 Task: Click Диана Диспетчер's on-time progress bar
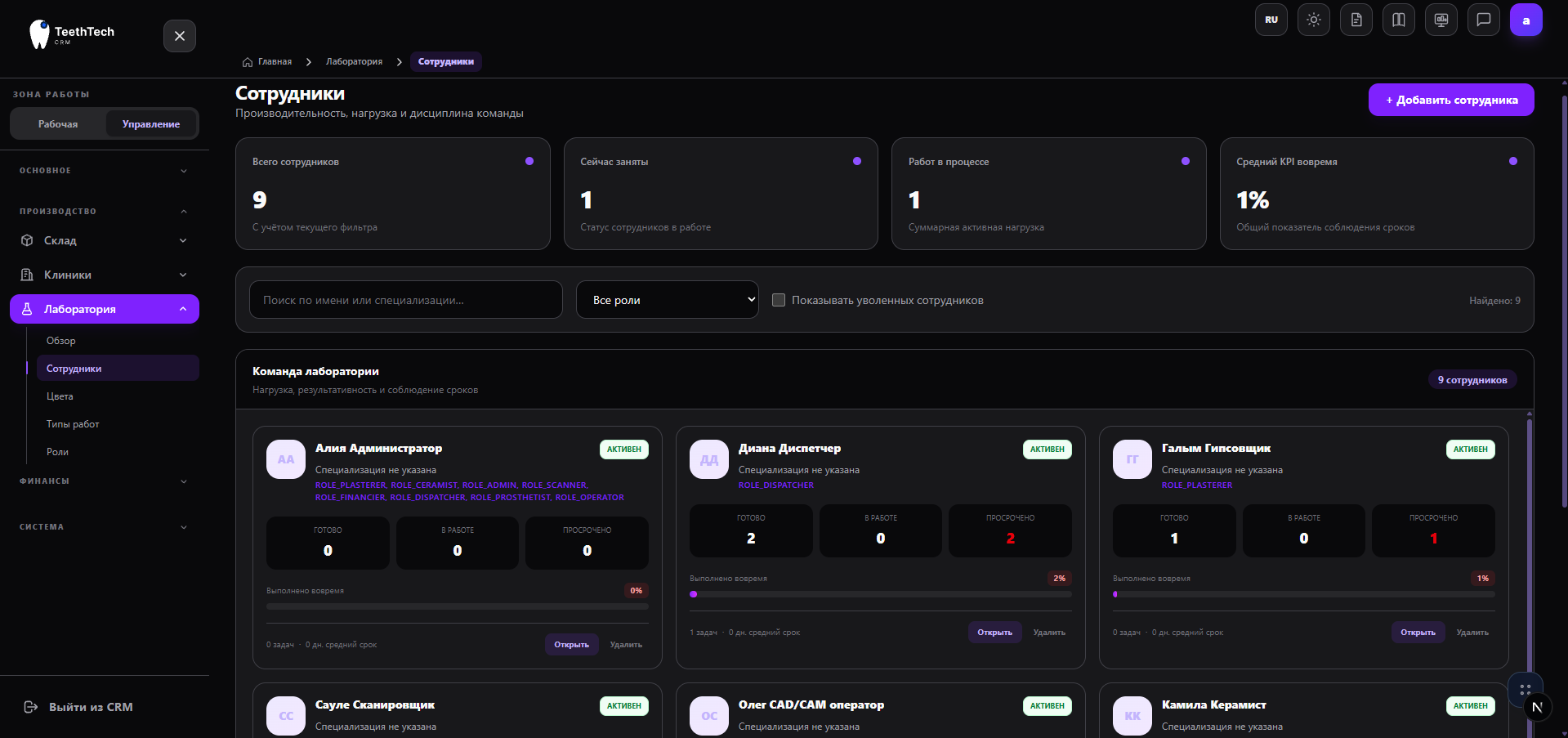coord(881,594)
